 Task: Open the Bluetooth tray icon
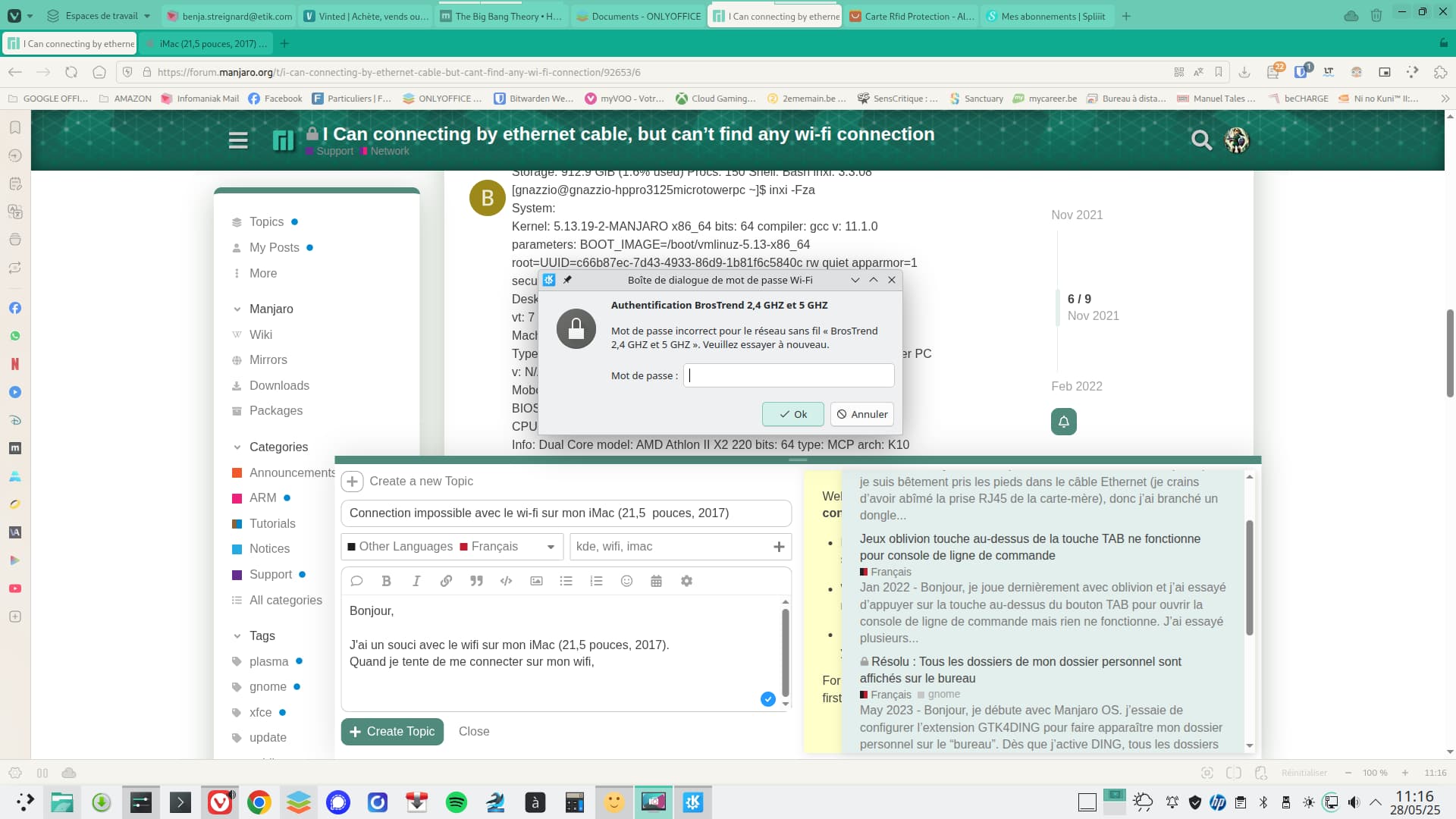1263,802
